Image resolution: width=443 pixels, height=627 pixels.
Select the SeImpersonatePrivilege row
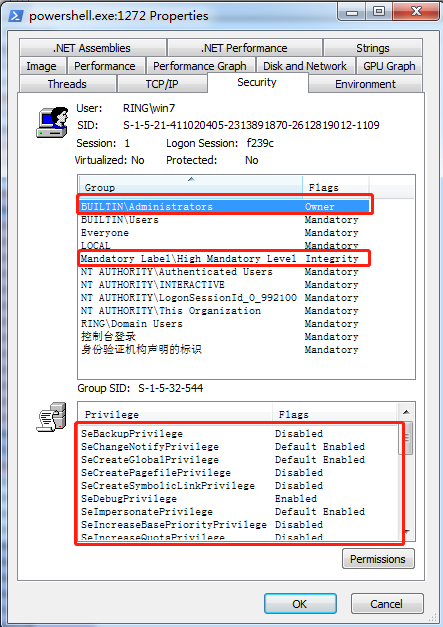click(239, 511)
